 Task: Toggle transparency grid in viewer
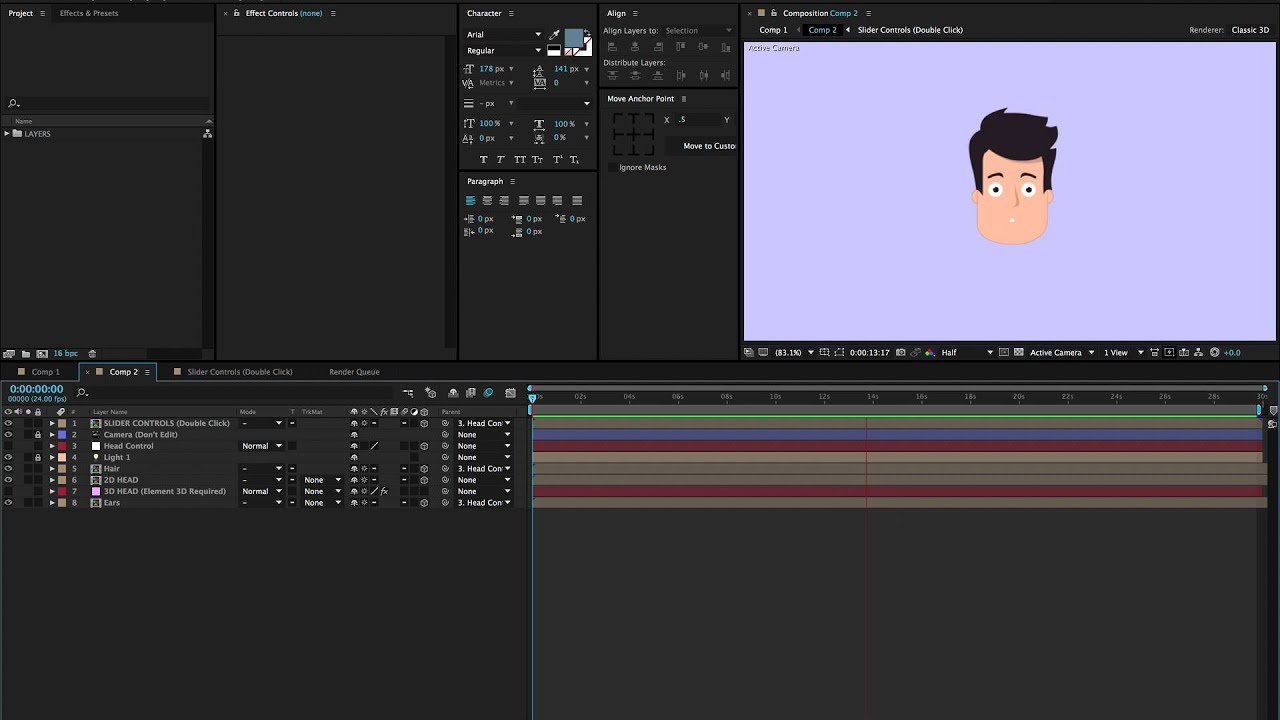tap(1018, 352)
